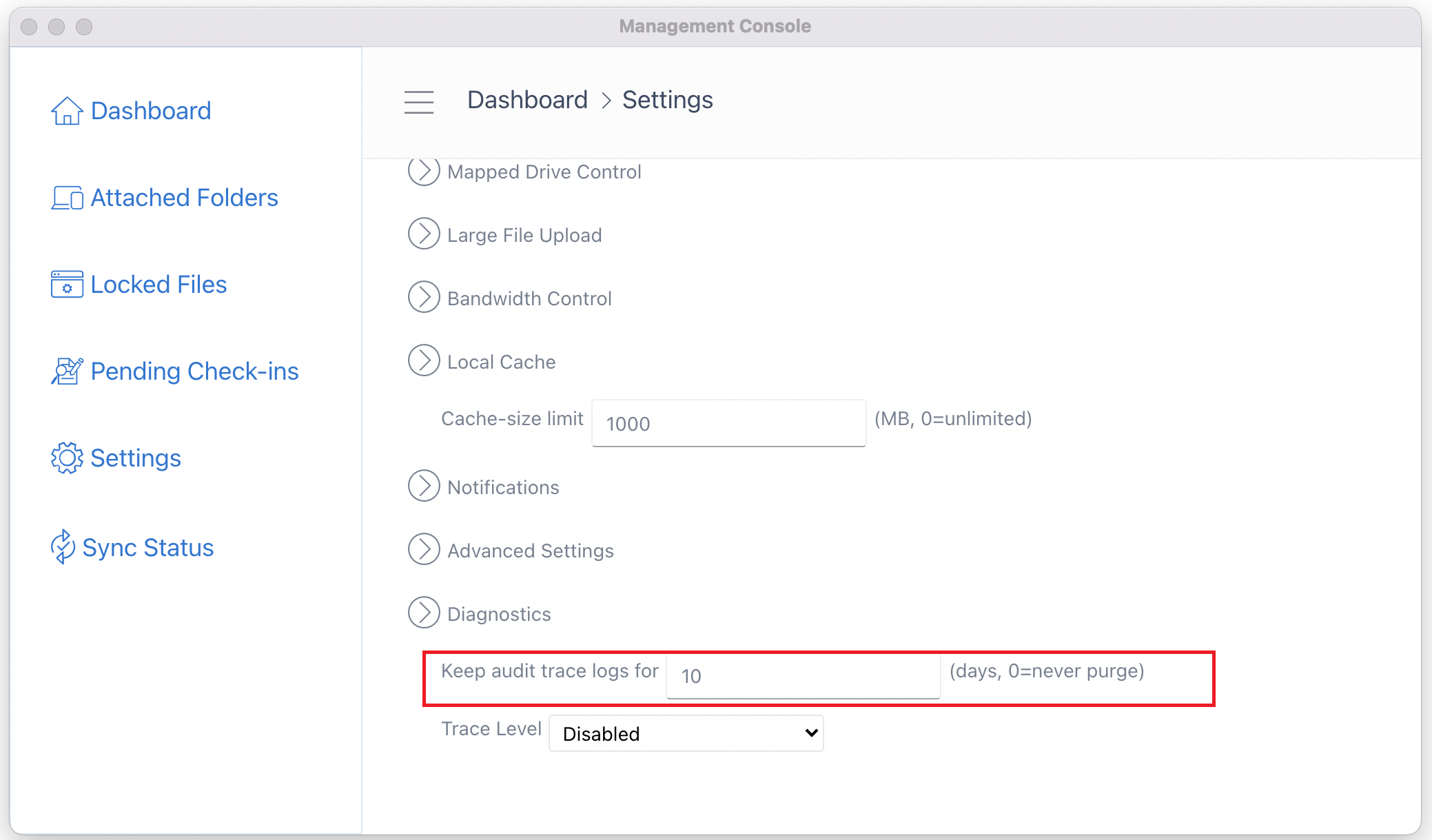Open Dashboard from the sidebar
1432x840 pixels.
tap(151, 111)
